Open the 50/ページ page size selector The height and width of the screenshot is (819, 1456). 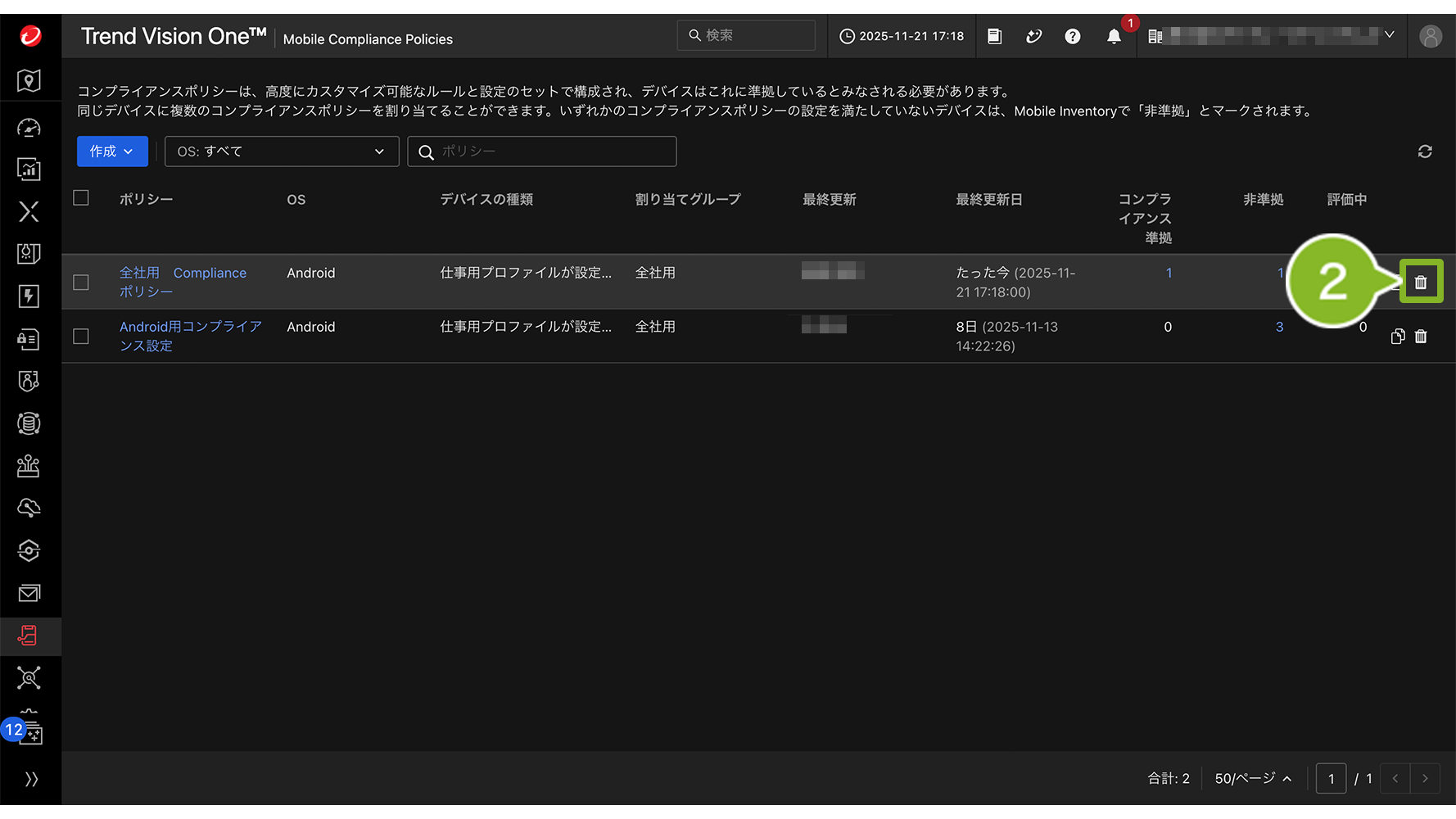(x=1252, y=778)
